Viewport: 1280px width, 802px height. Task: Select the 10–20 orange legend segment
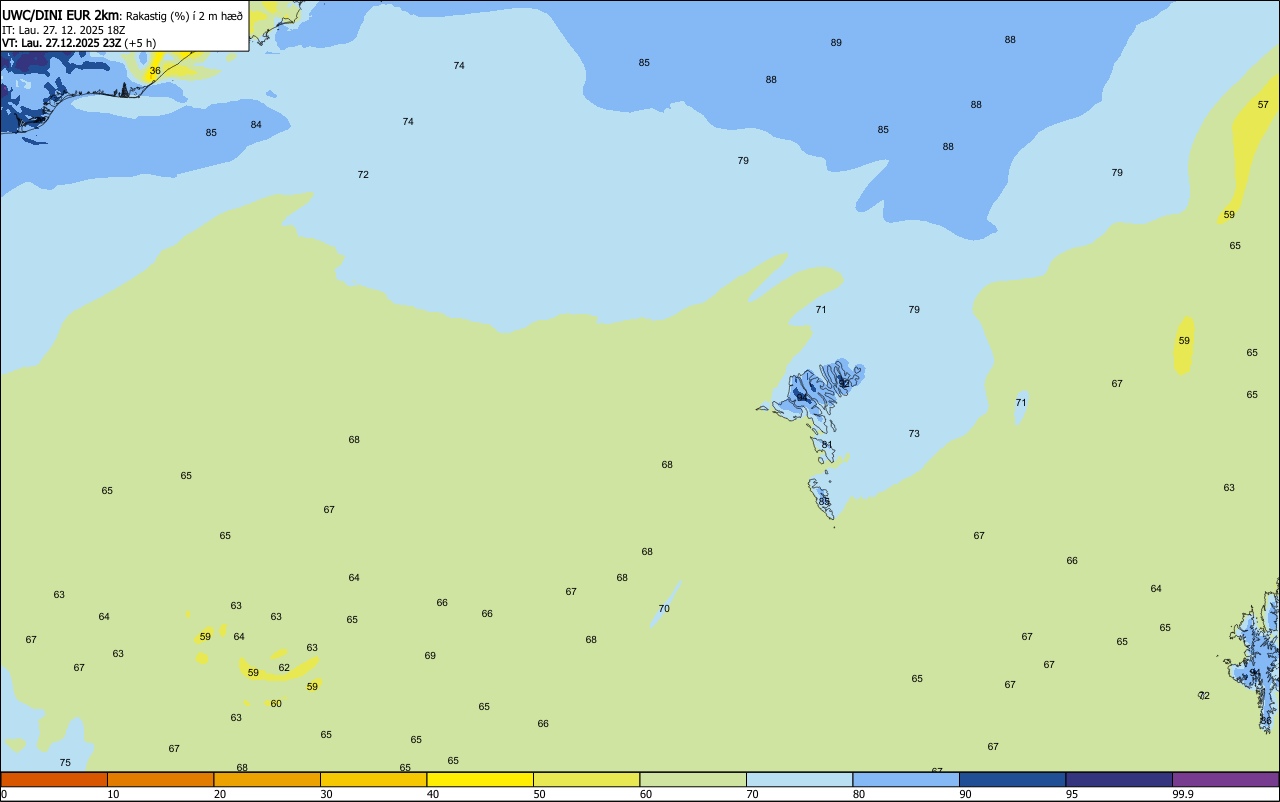click(160, 779)
